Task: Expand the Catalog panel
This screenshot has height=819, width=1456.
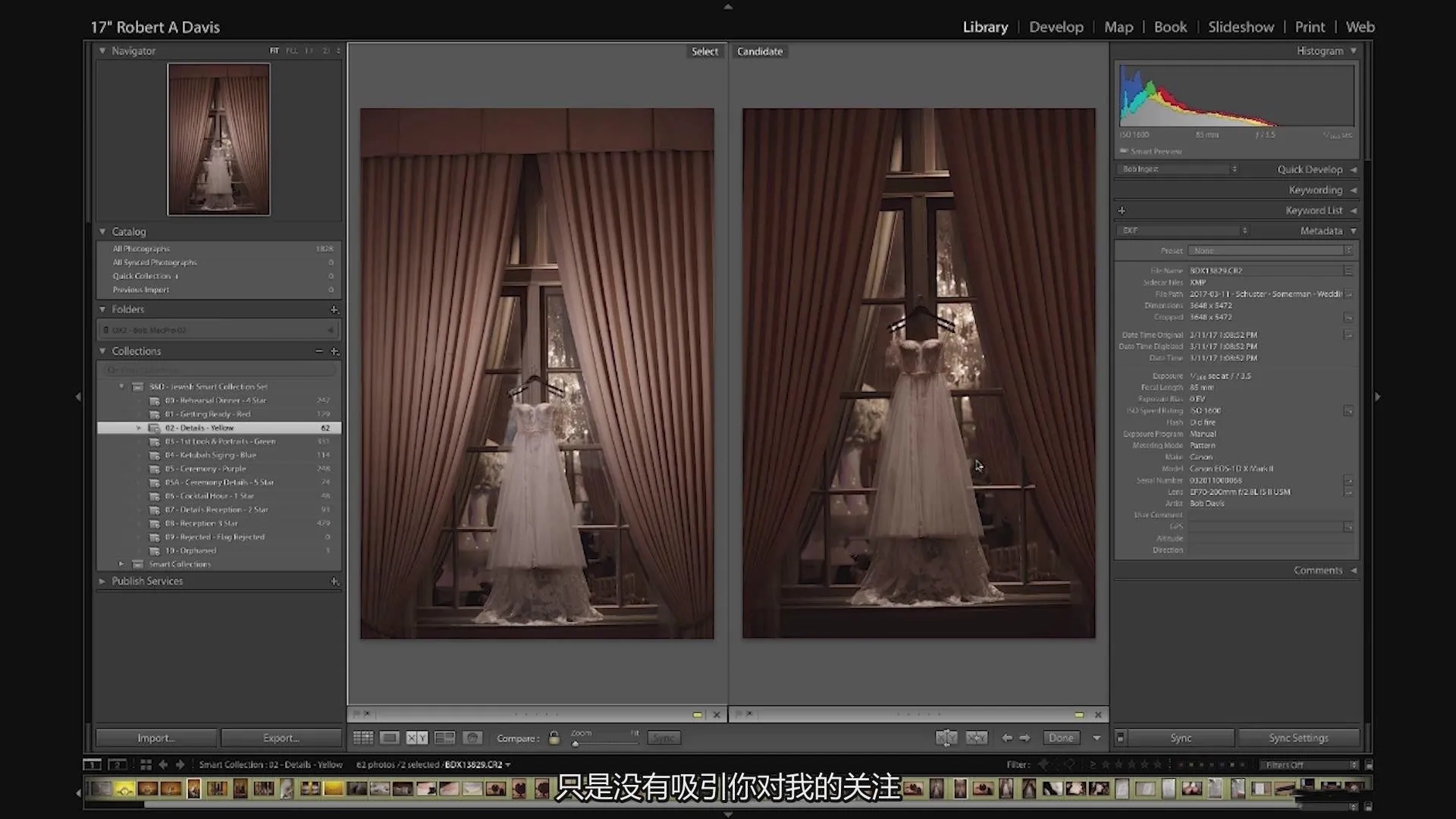Action: click(x=102, y=231)
